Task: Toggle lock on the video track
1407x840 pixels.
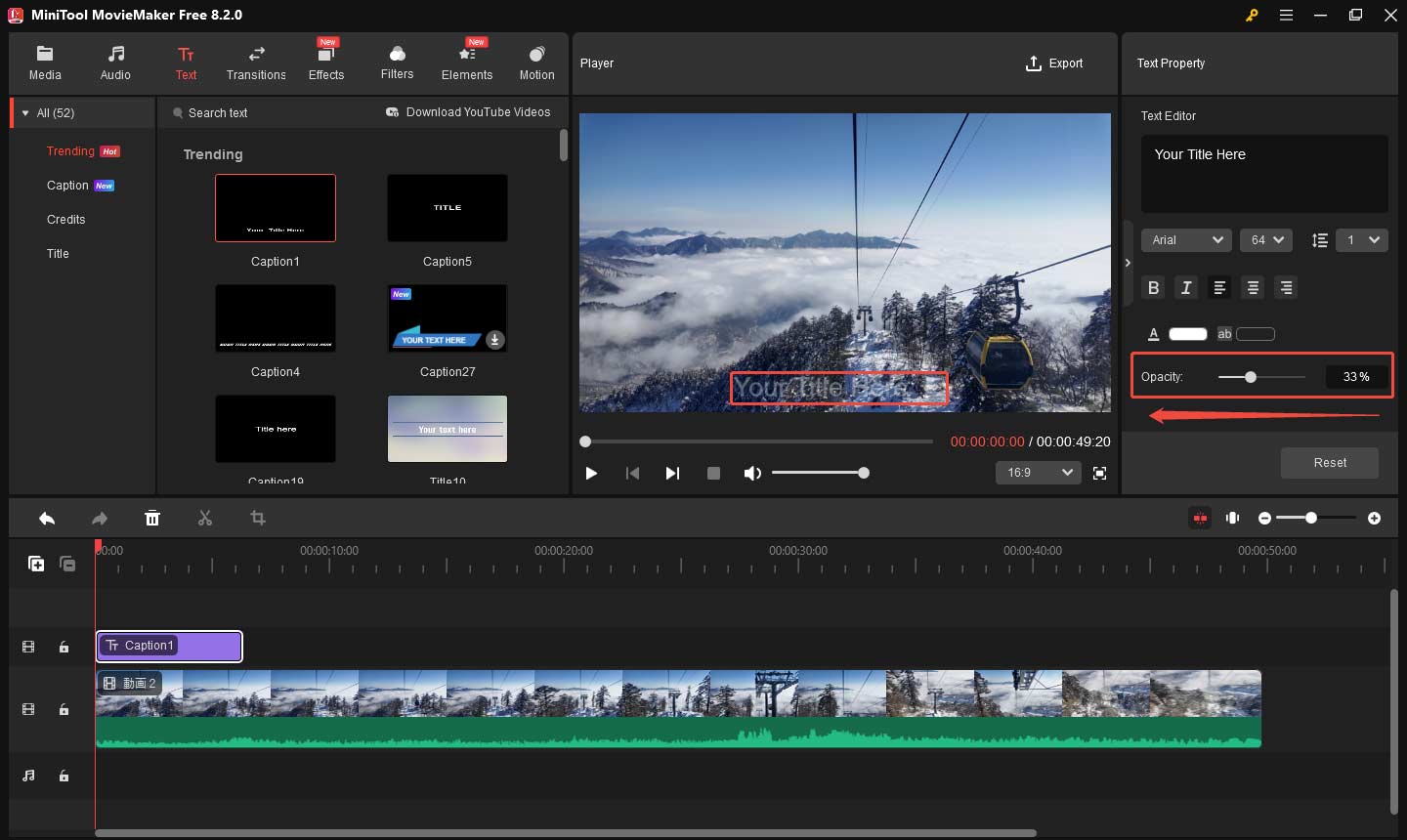Action: coord(64,709)
